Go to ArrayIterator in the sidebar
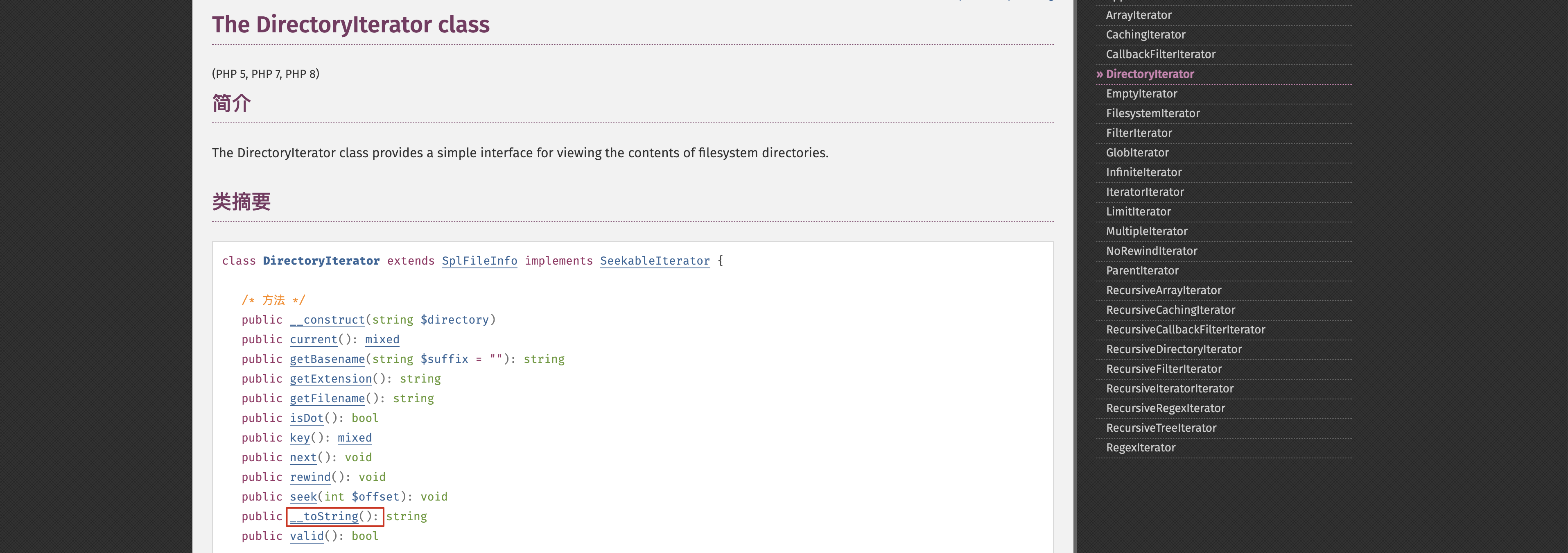The image size is (1568, 553). coord(1138,15)
